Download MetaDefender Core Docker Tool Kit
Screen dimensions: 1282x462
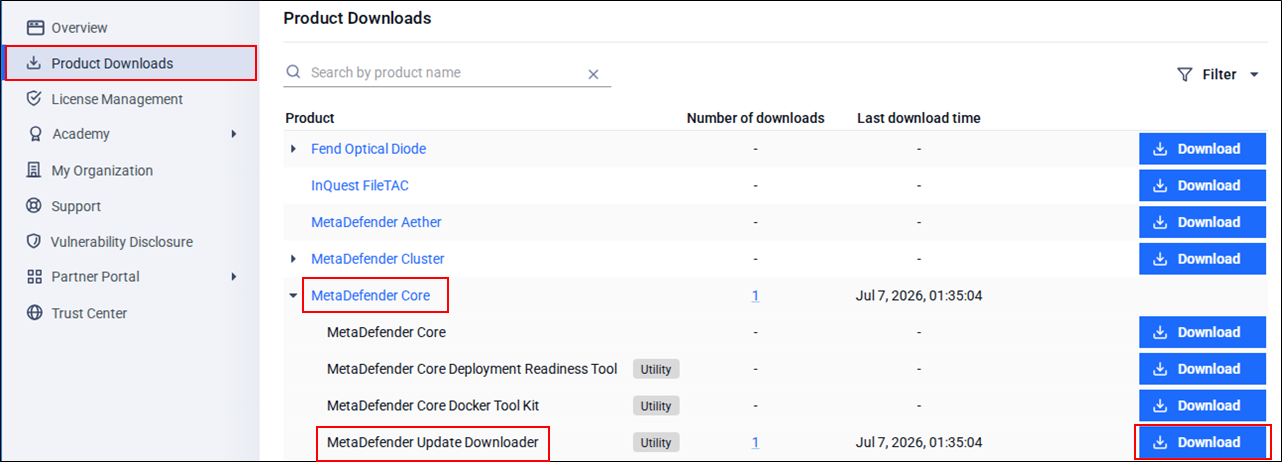click(x=1203, y=406)
